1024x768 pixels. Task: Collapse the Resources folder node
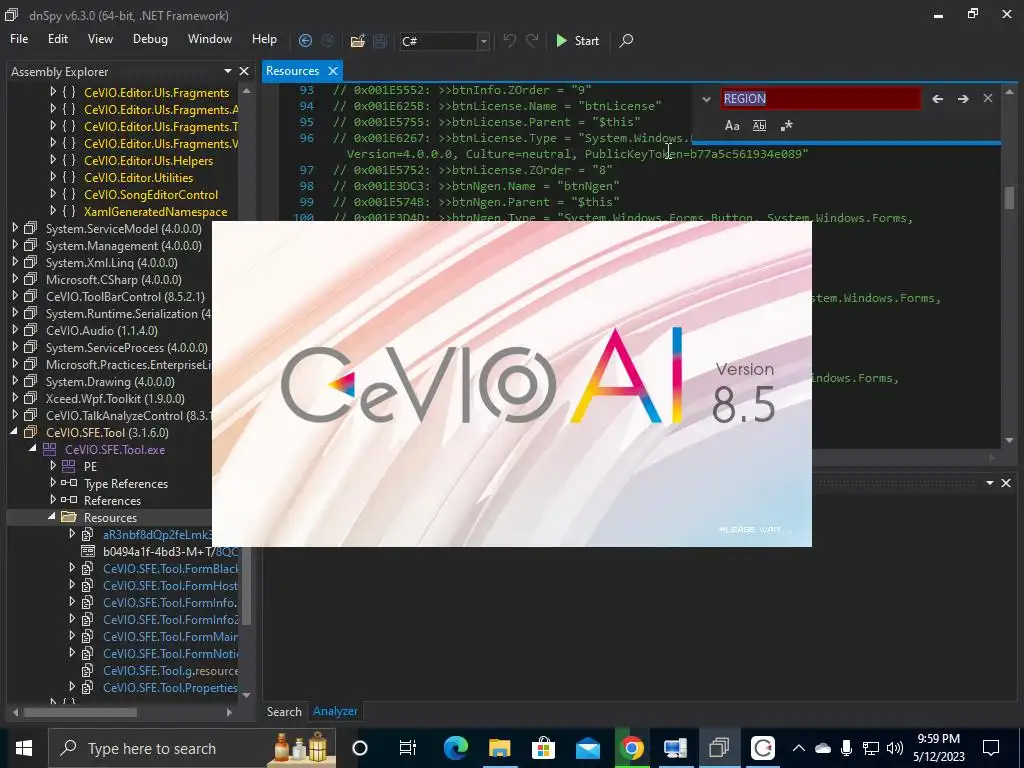[52, 517]
